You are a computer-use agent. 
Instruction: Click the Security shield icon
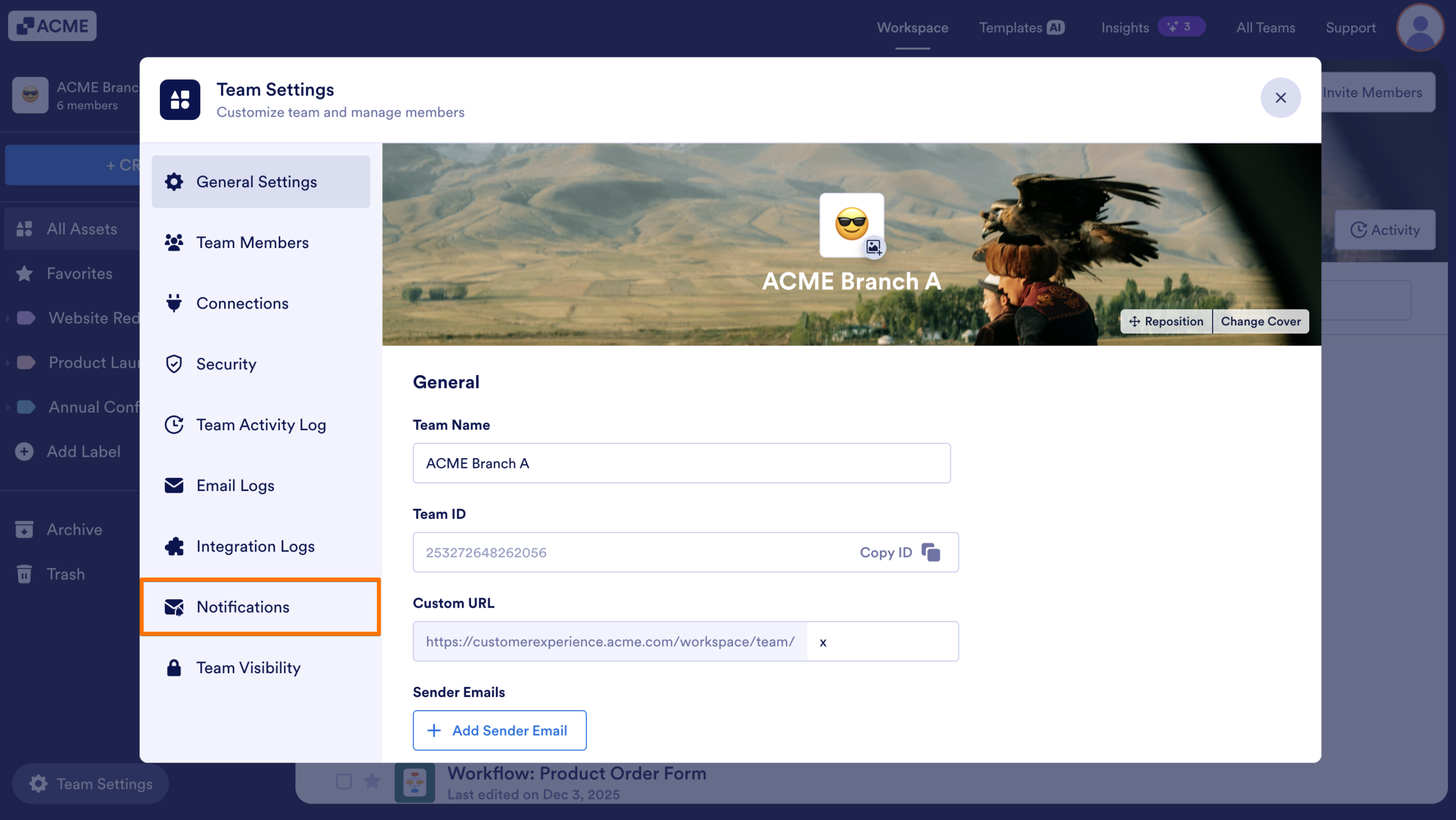click(174, 364)
